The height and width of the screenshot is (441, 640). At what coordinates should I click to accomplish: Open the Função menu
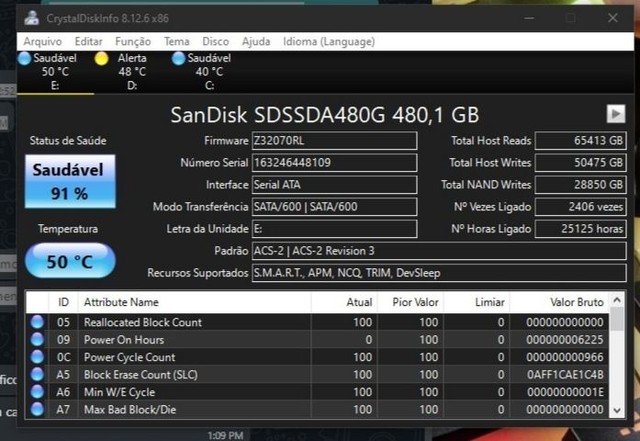pos(133,42)
